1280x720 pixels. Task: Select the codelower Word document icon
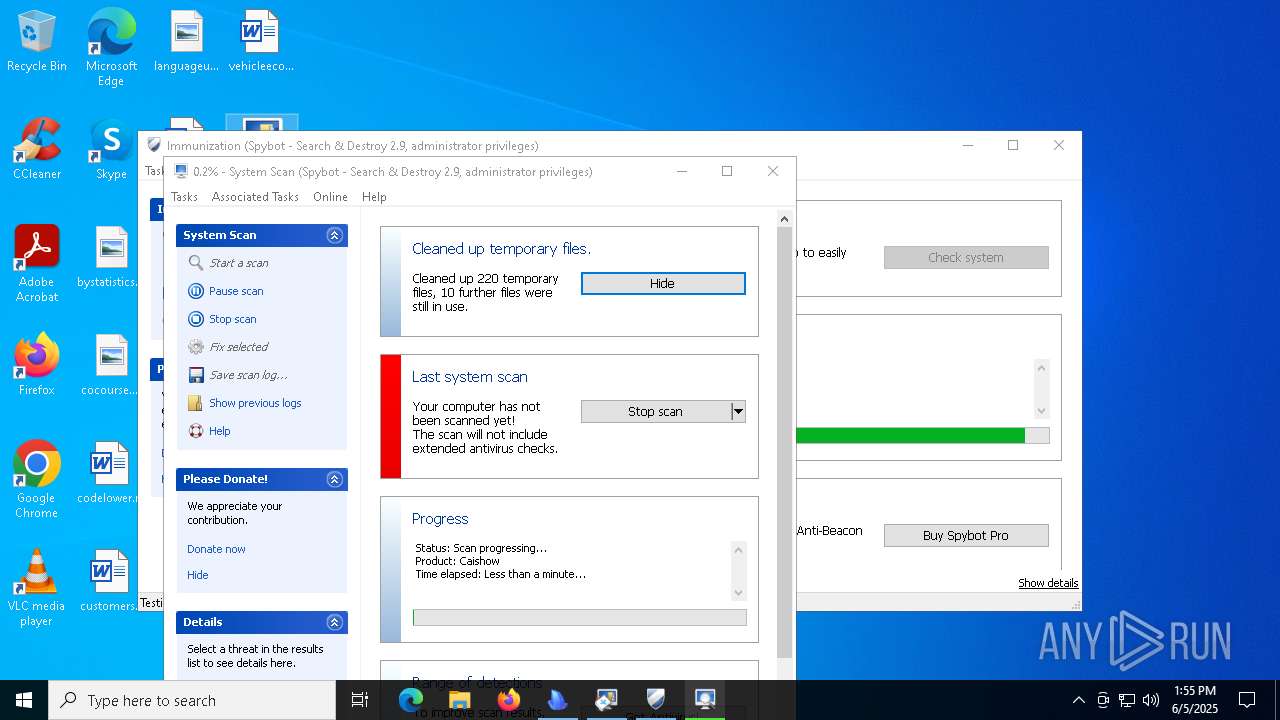(x=108, y=473)
